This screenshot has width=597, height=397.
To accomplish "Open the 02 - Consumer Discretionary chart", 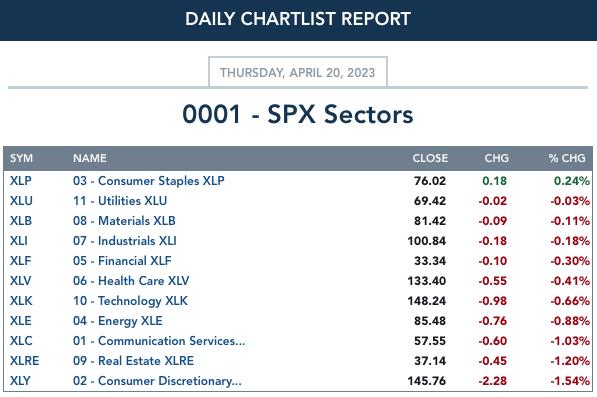I will (157, 381).
